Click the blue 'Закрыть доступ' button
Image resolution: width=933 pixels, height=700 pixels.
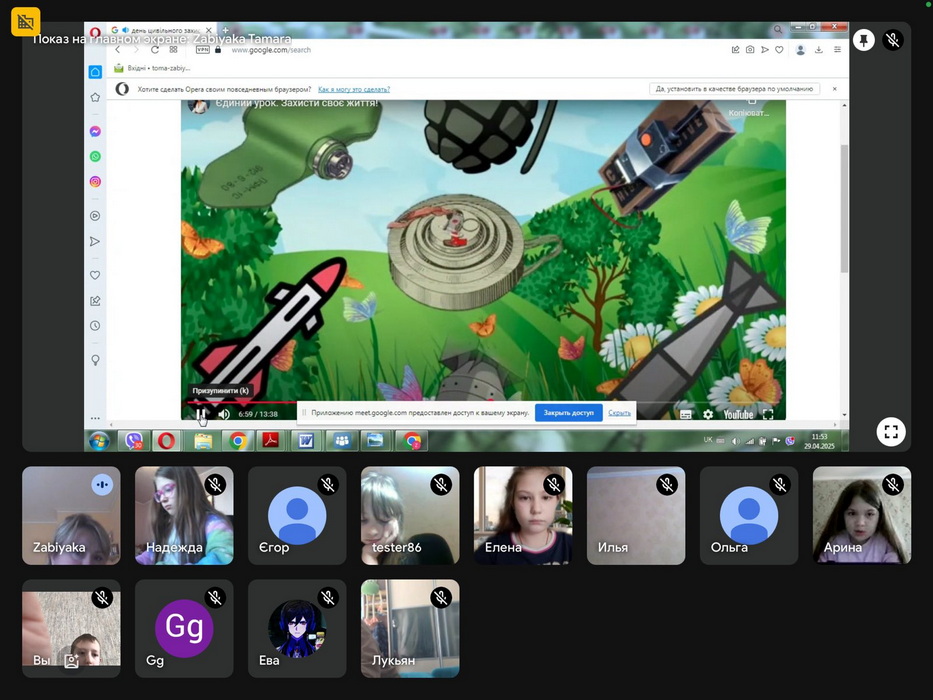click(568, 412)
